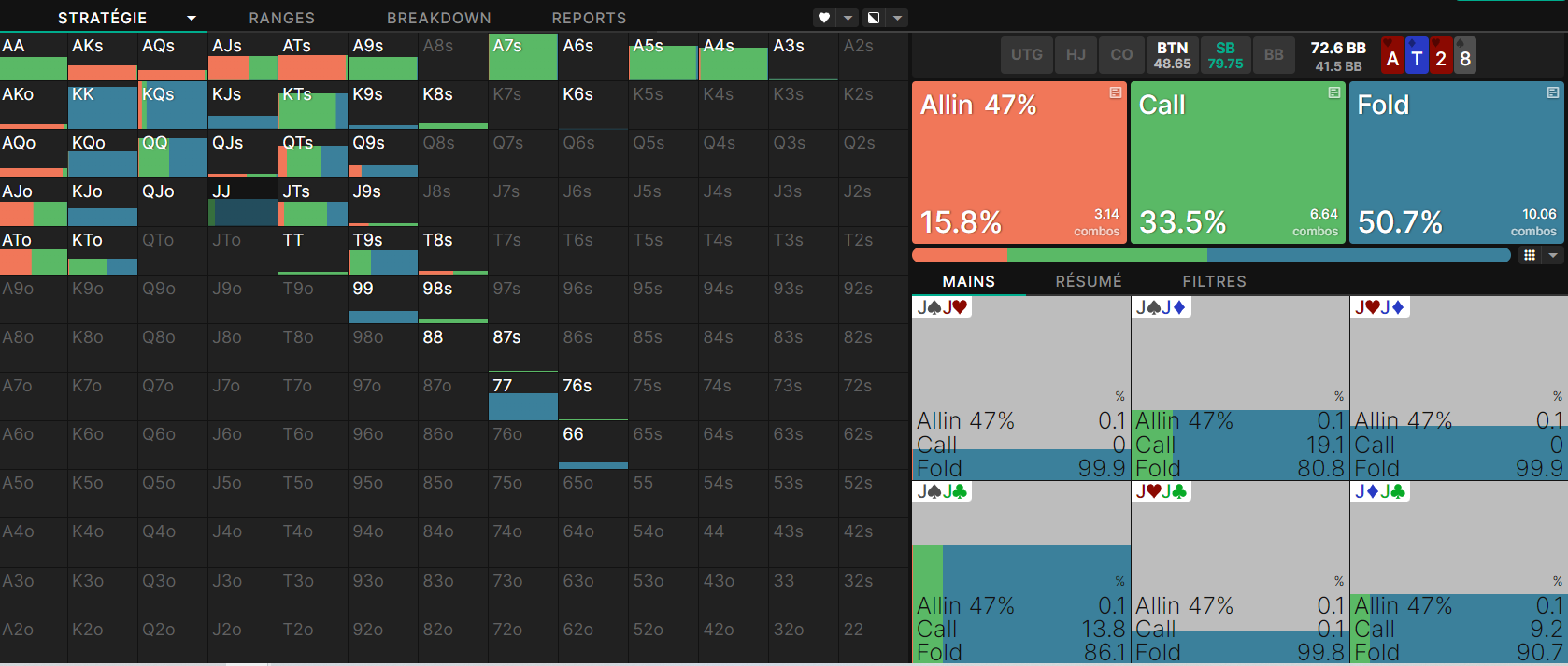Viewport: 1568px width, 666px height.
Task: Click the note icon on Allin card
Action: click(x=1115, y=93)
